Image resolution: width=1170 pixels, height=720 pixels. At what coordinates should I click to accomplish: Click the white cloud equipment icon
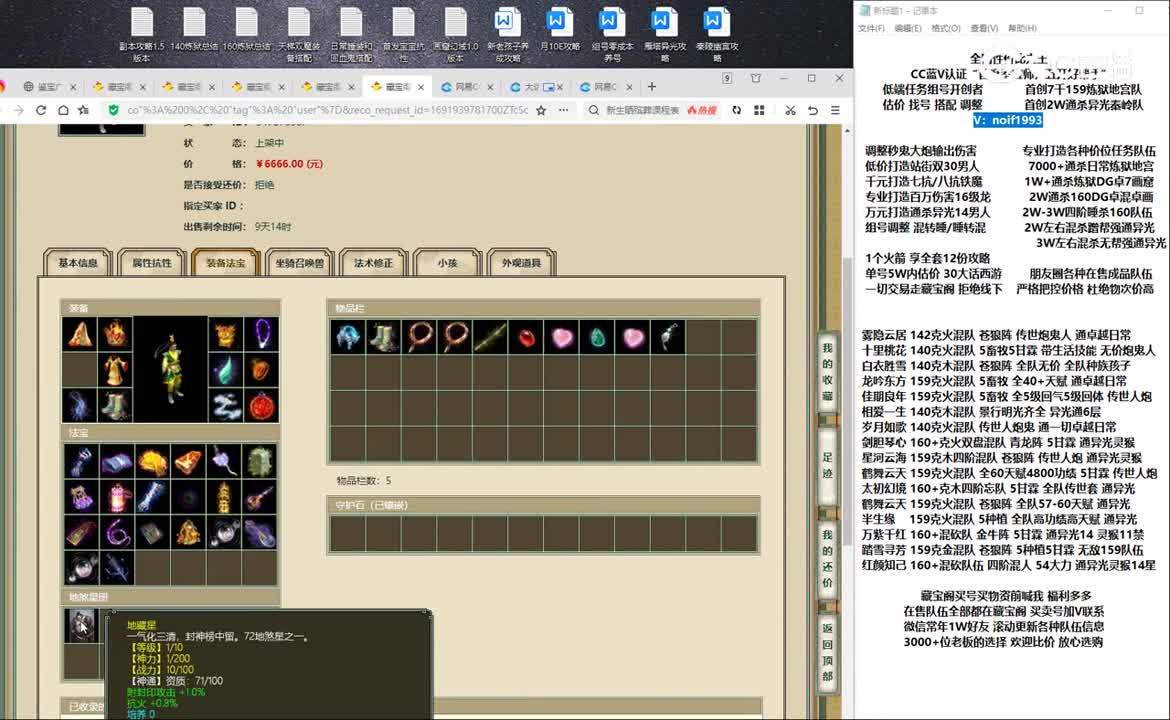(225, 406)
